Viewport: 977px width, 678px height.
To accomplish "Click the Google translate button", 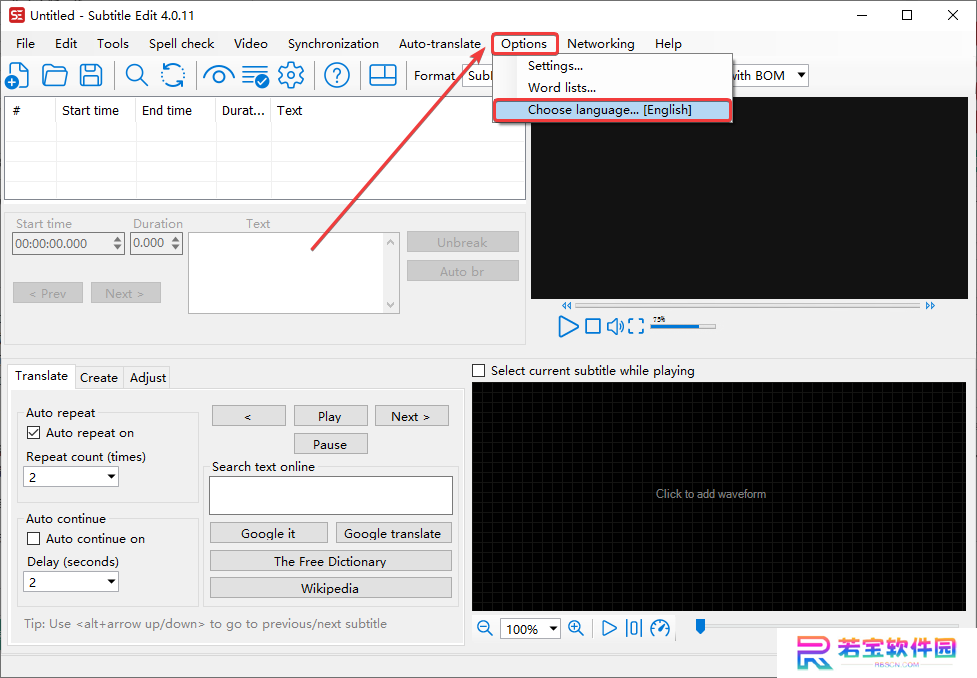I will pos(393,533).
